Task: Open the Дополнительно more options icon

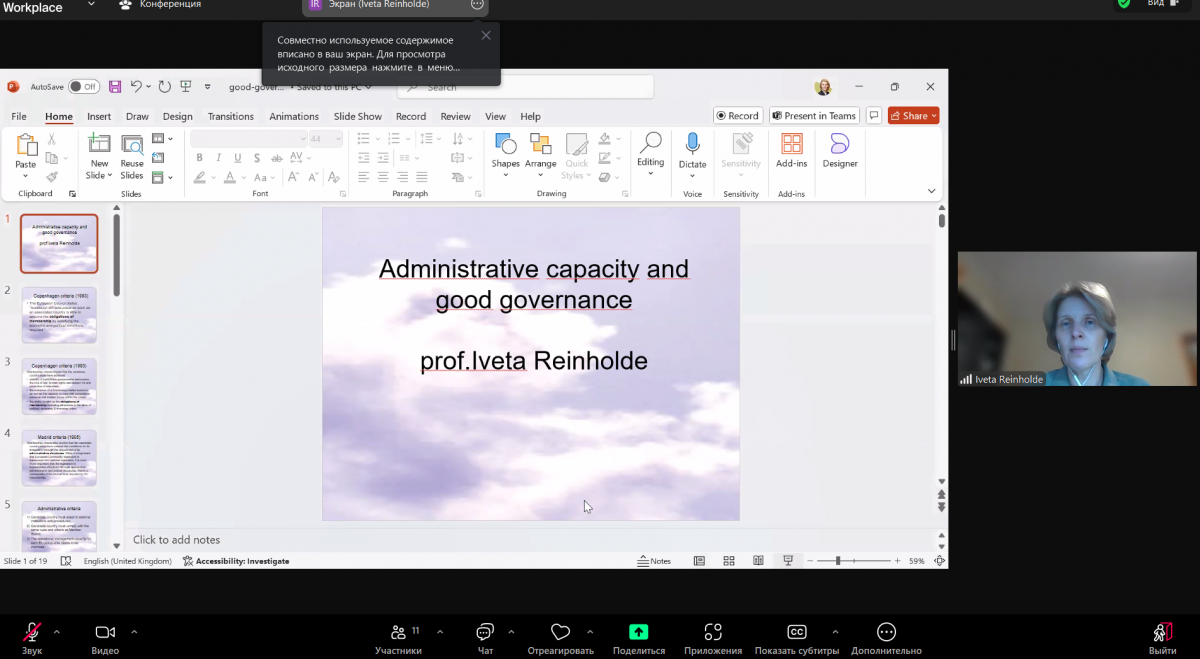Action: [886, 632]
